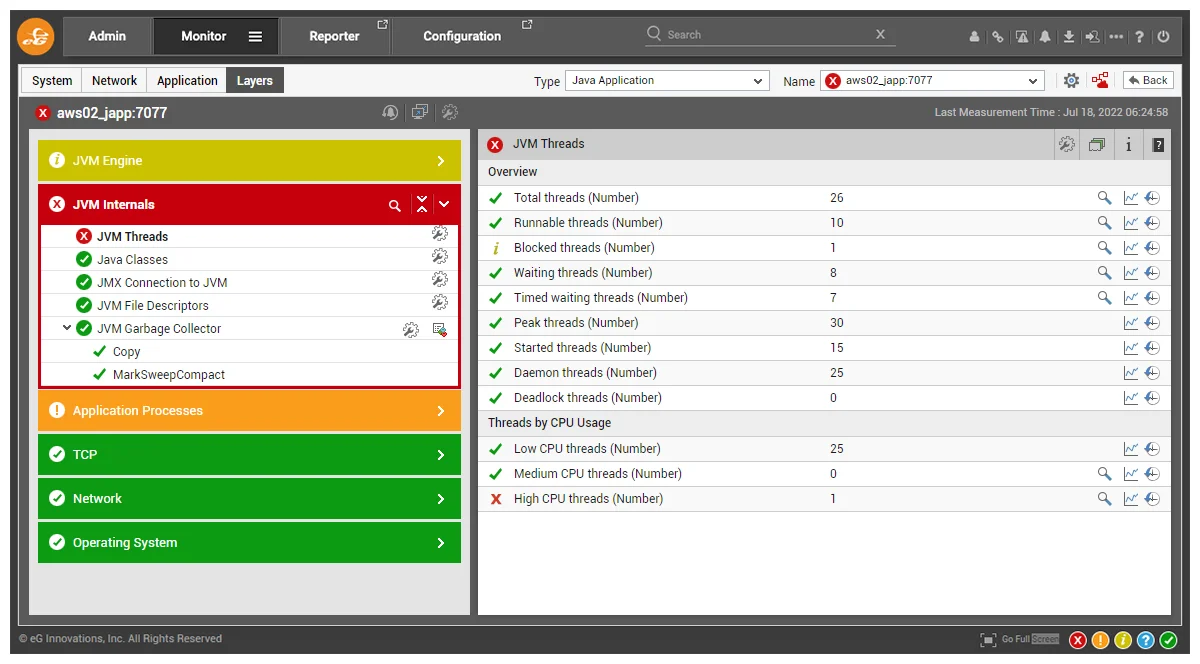Collapse JVM Garbage Collector tree node
The width and height of the screenshot is (1200, 664).
[67, 328]
